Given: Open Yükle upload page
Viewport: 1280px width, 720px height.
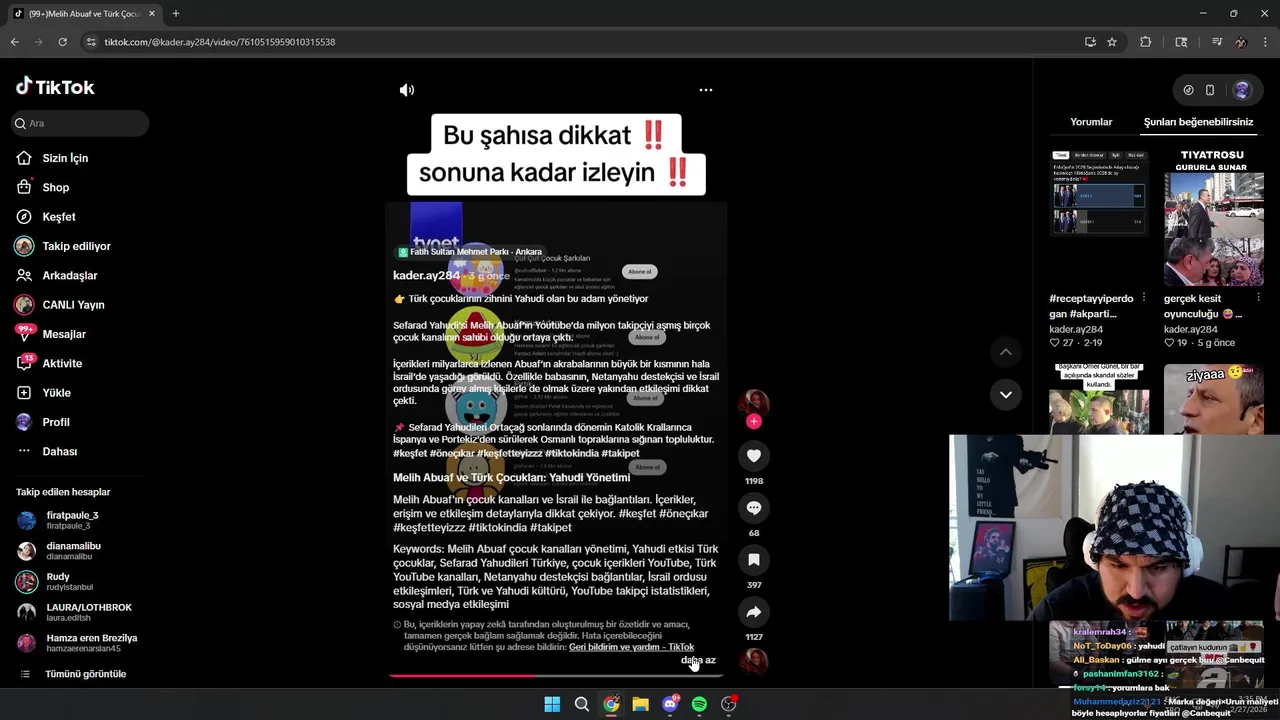Looking at the screenshot, I should coord(56,393).
